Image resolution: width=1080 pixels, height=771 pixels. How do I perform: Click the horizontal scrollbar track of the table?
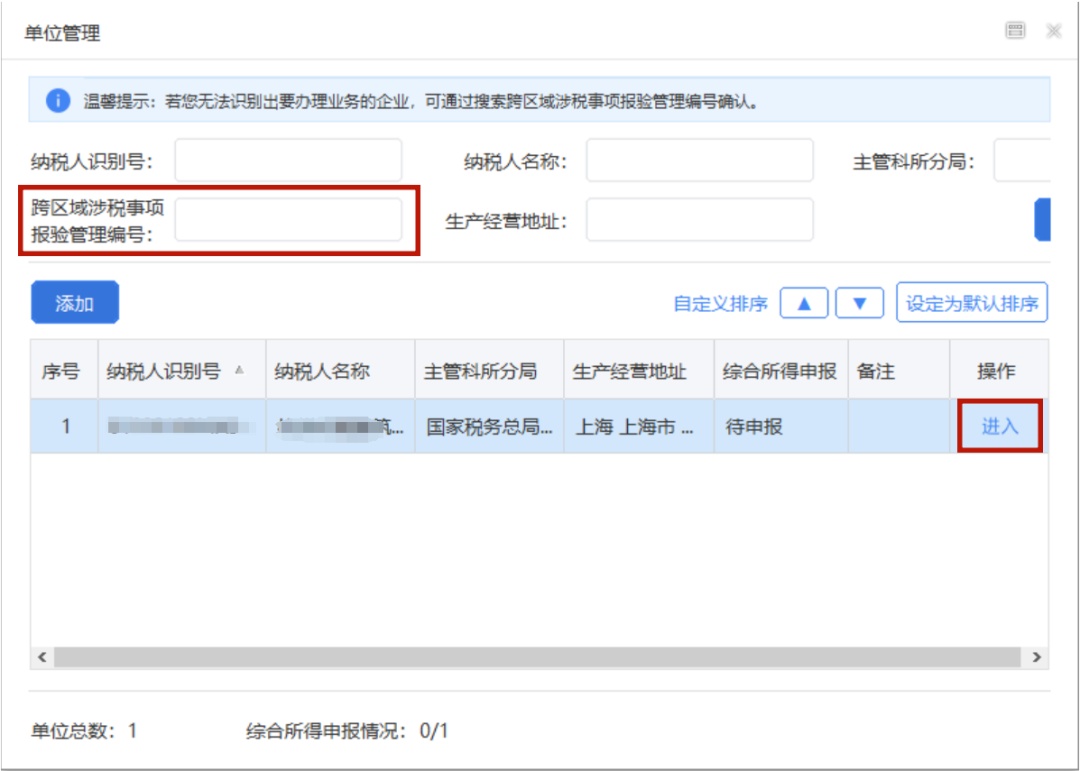[537, 657]
